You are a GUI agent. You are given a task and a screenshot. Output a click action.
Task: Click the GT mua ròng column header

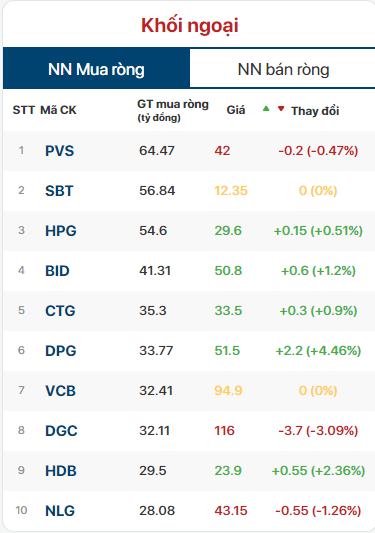[x=173, y=110]
